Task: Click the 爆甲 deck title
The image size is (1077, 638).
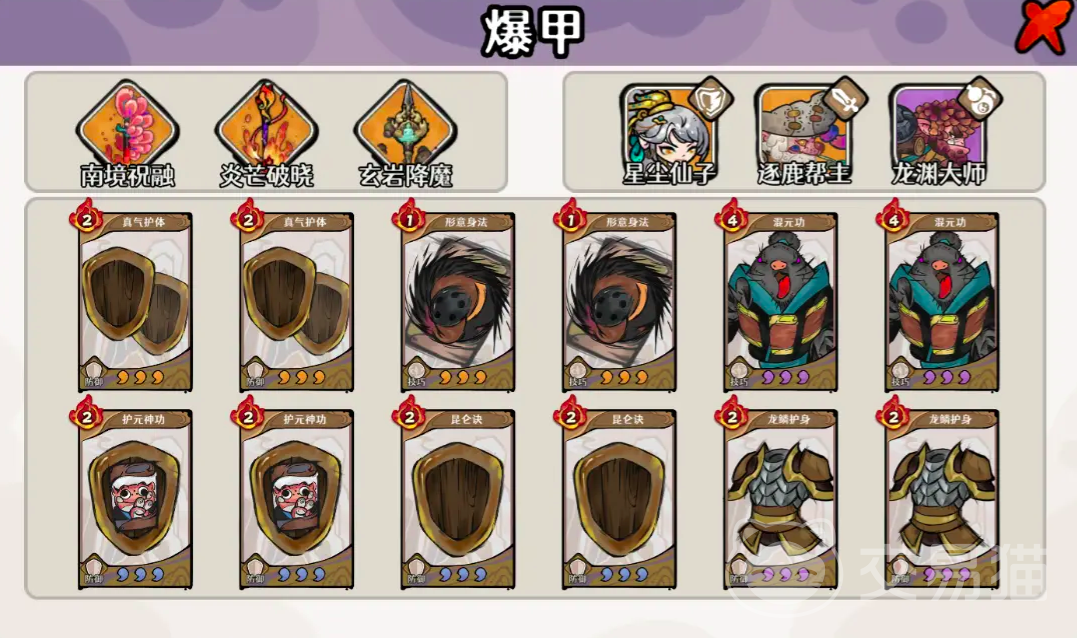Action: 532,30
